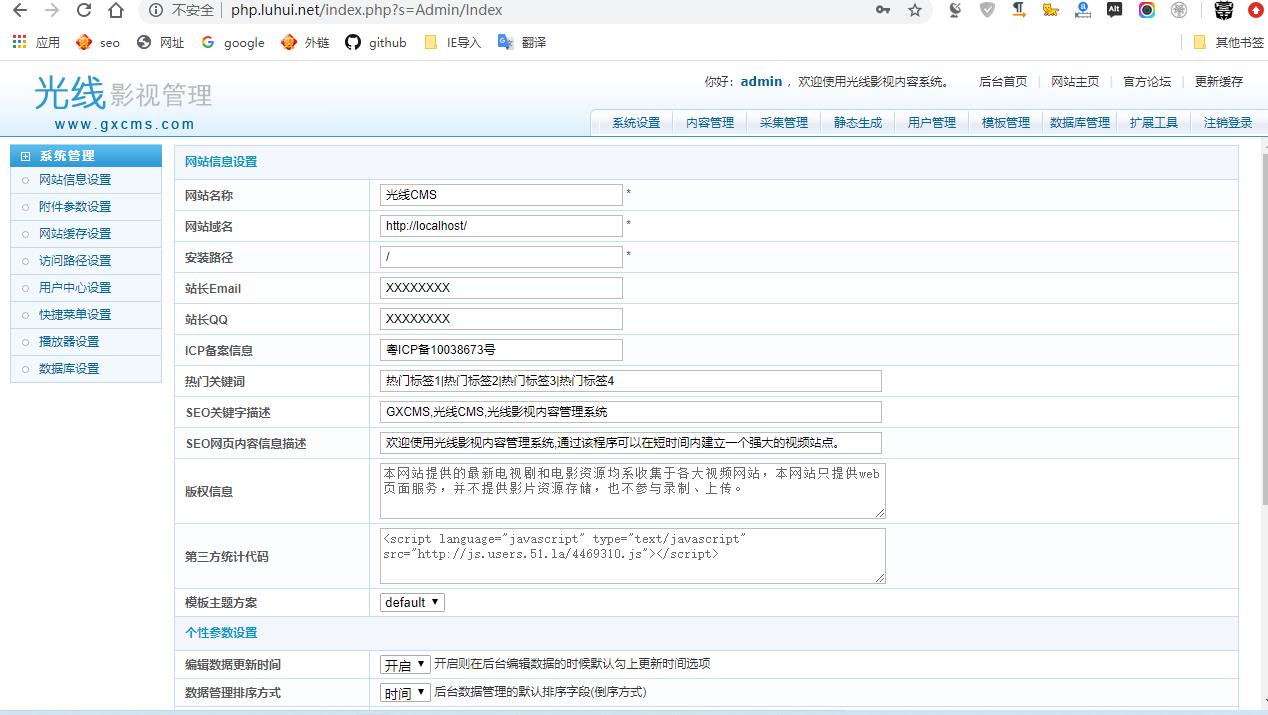1268x715 pixels.
Task: Click the 光线影视管理 logo
Action: (x=123, y=102)
